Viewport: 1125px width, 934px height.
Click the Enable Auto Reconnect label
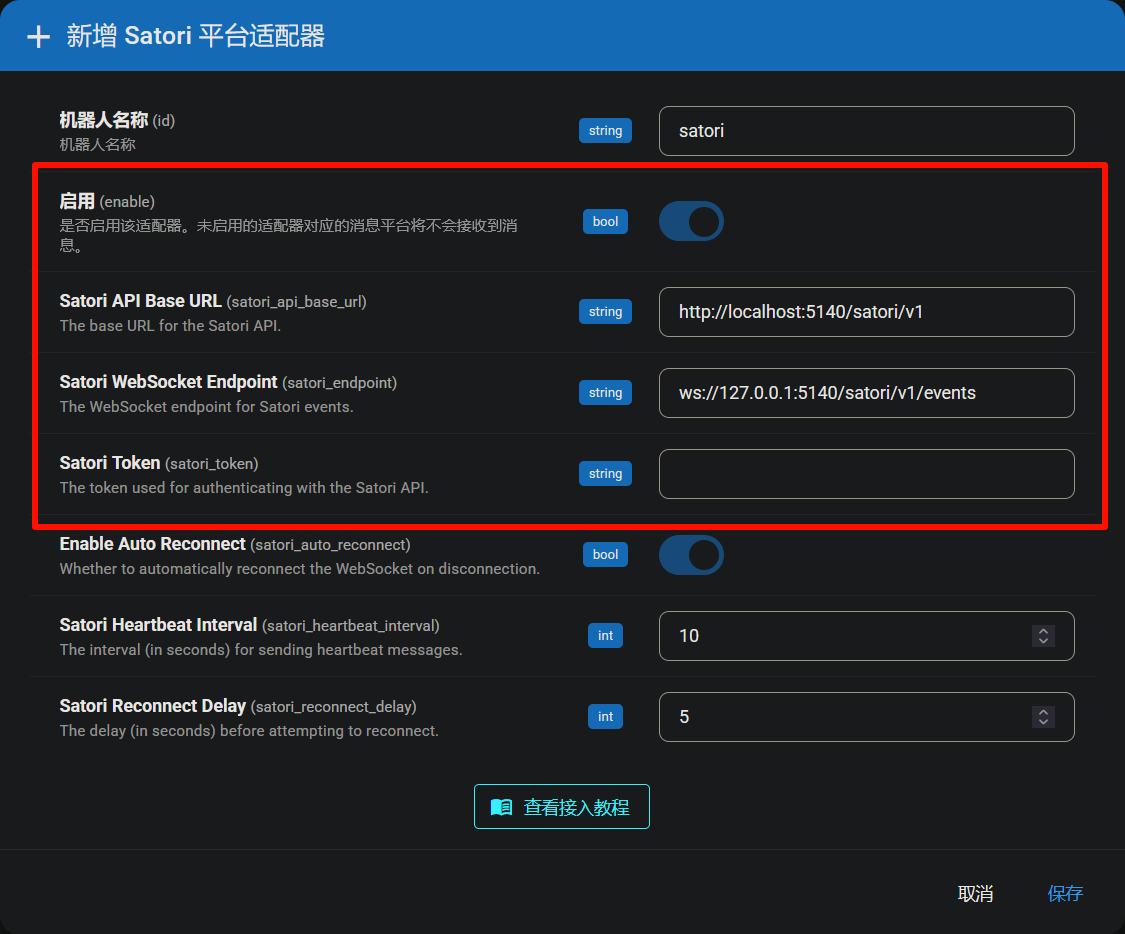(235, 544)
